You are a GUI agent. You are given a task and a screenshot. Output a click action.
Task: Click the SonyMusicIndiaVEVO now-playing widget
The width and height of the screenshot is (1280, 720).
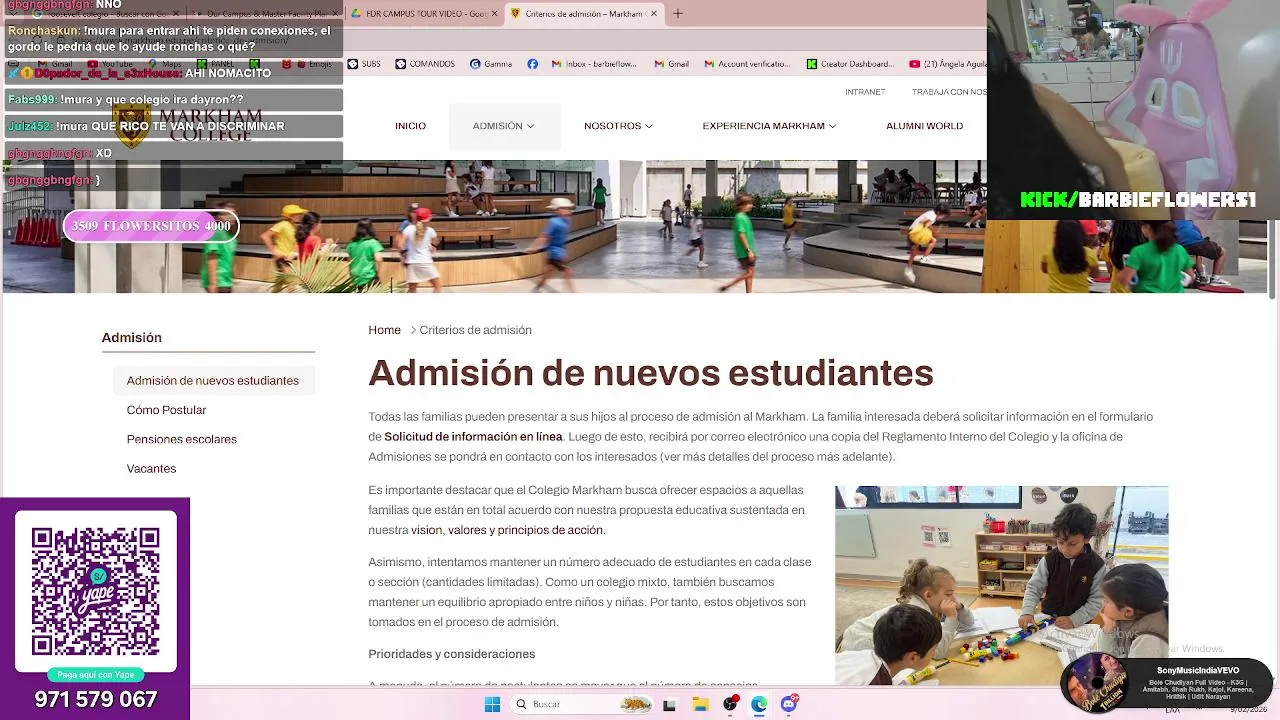(1168, 683)
